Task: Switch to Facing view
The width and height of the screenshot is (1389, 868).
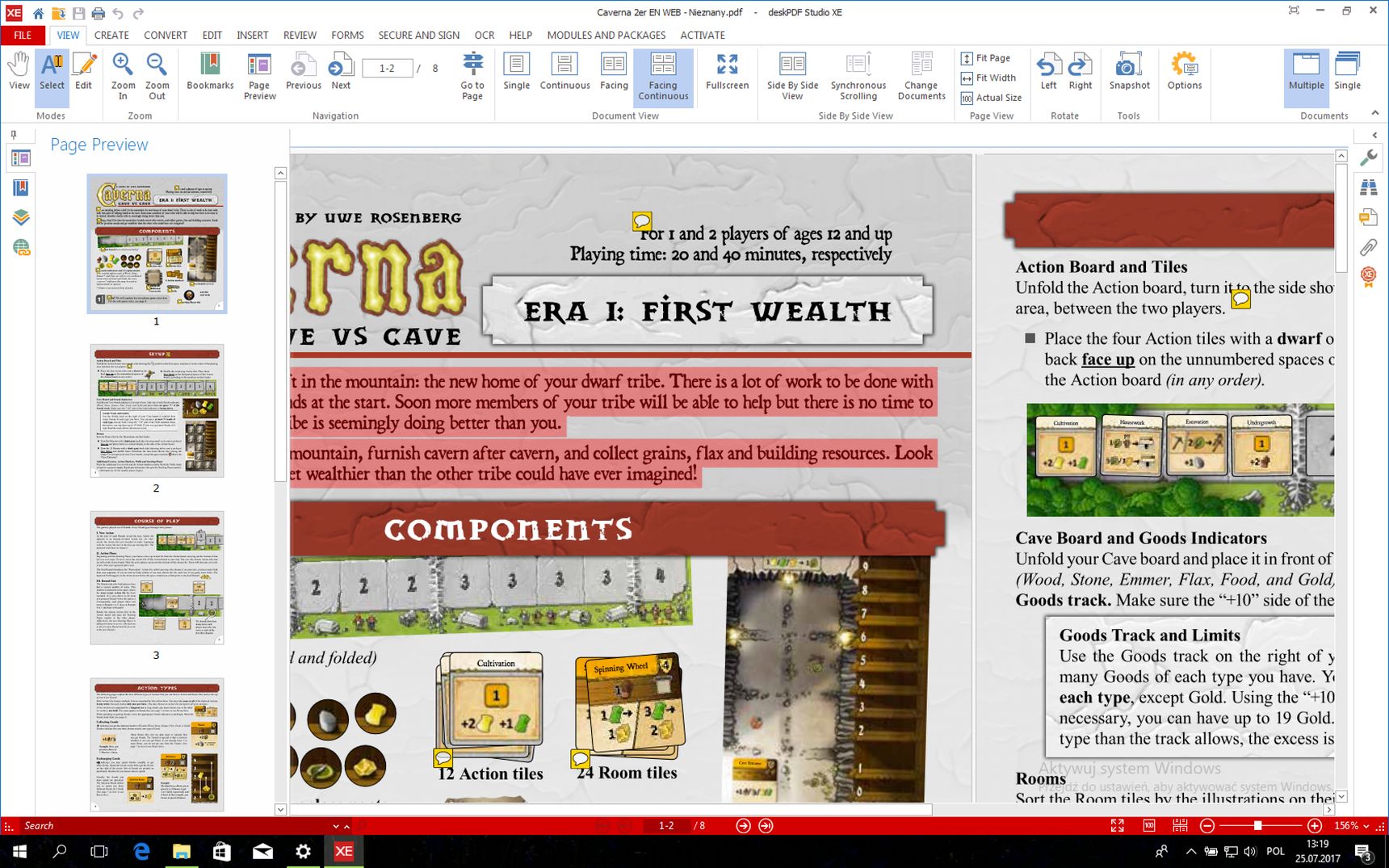Action: click(x=614, y=71)
